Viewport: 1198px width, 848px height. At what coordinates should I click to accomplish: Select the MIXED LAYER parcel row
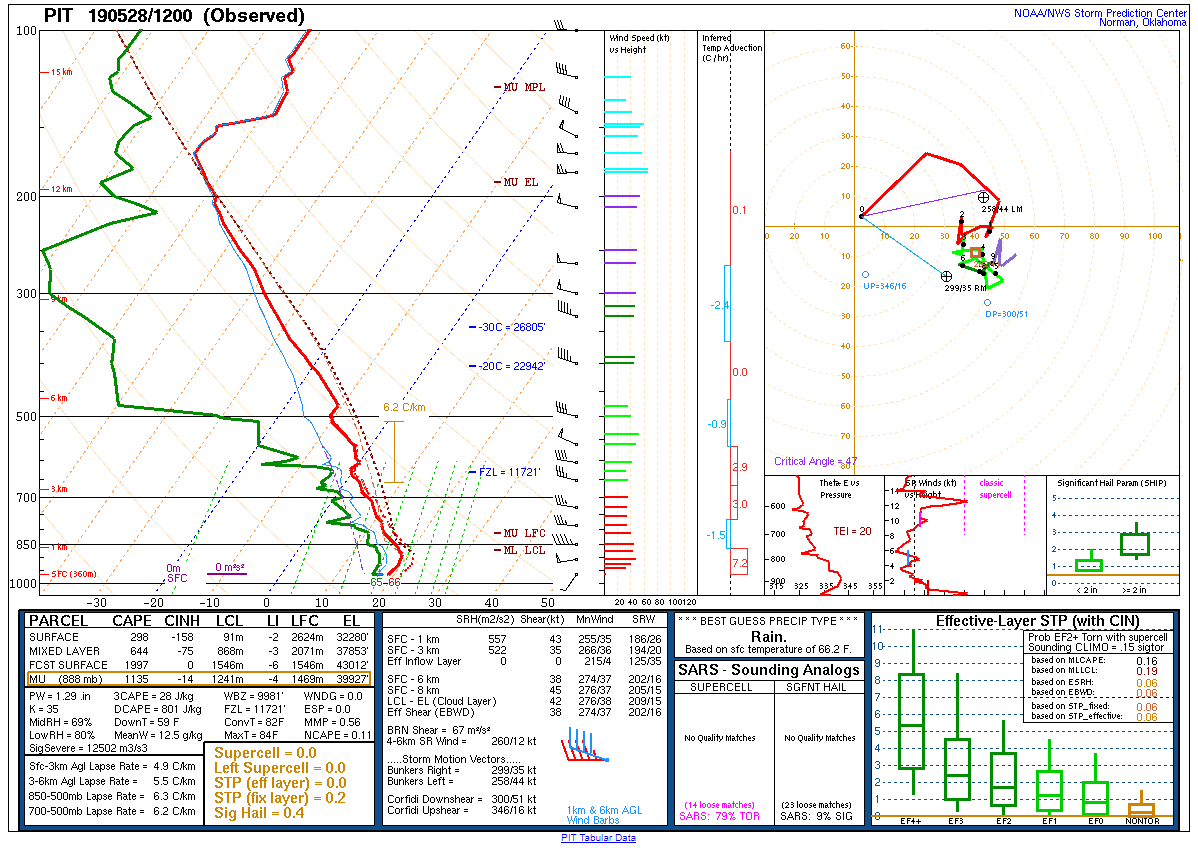pos(199,651)
